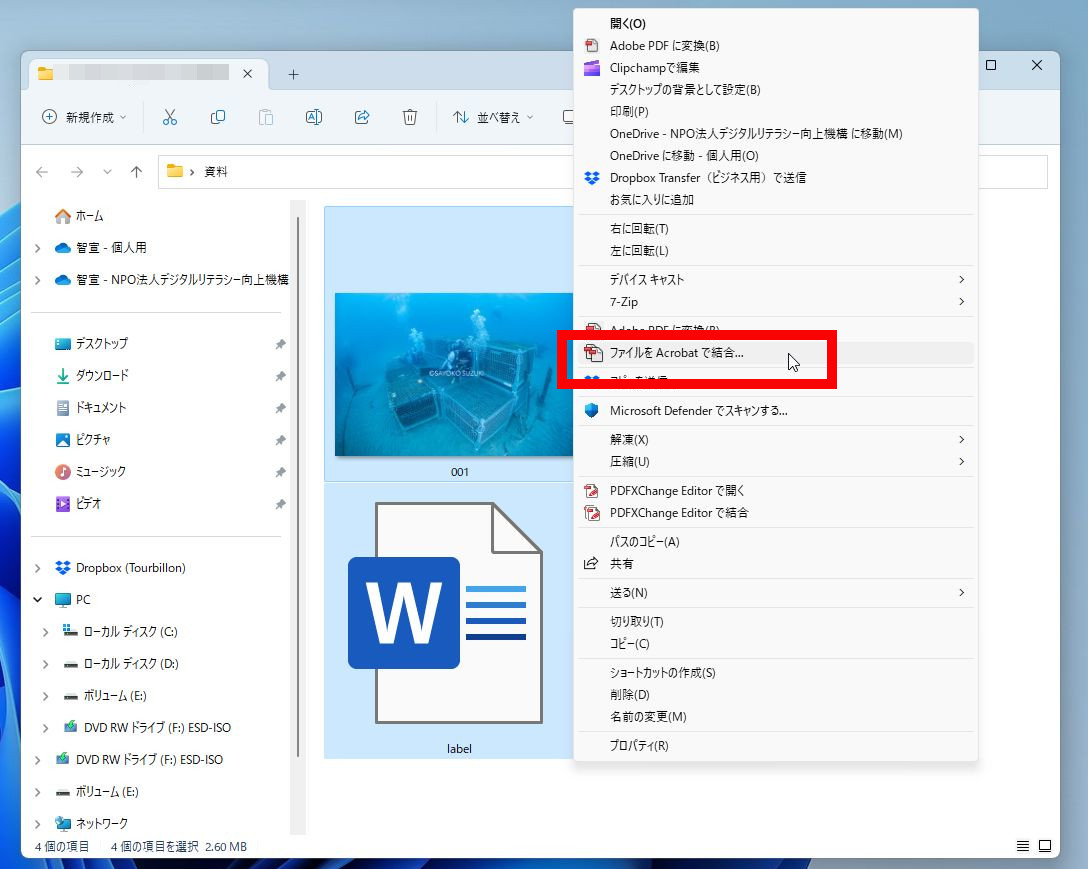The width and height of the screenshot is (1088, 869).
Task: Go forward with the right arrow
Action: (77, 171)
